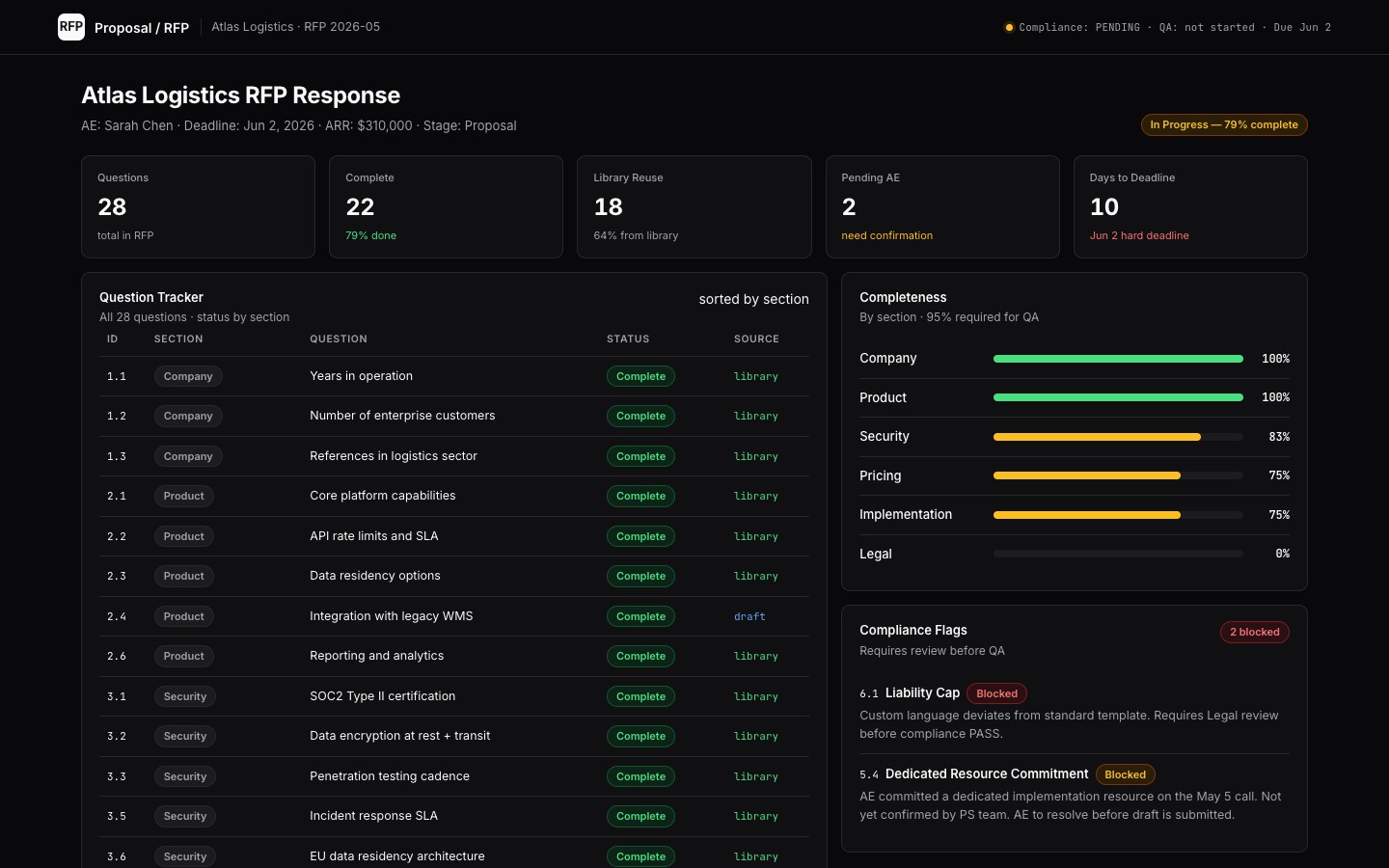Click the Product completeness progress bar

[1118, 397]
